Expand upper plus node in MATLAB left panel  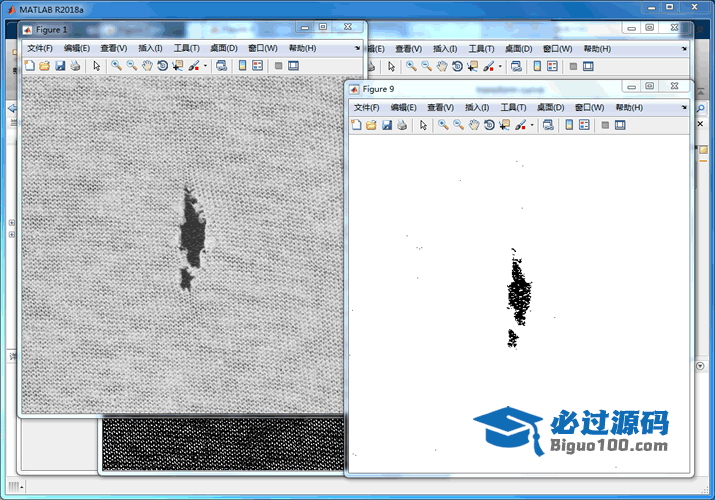coord(12,223)
